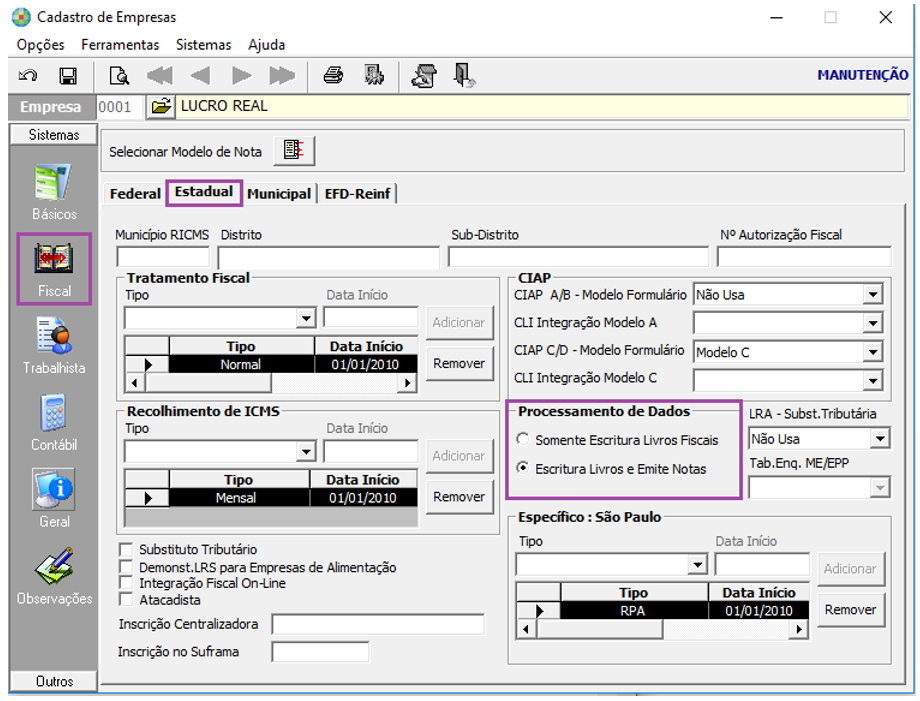Open the Ajuda menu
920x701 pixels.
tap(266, 45)
